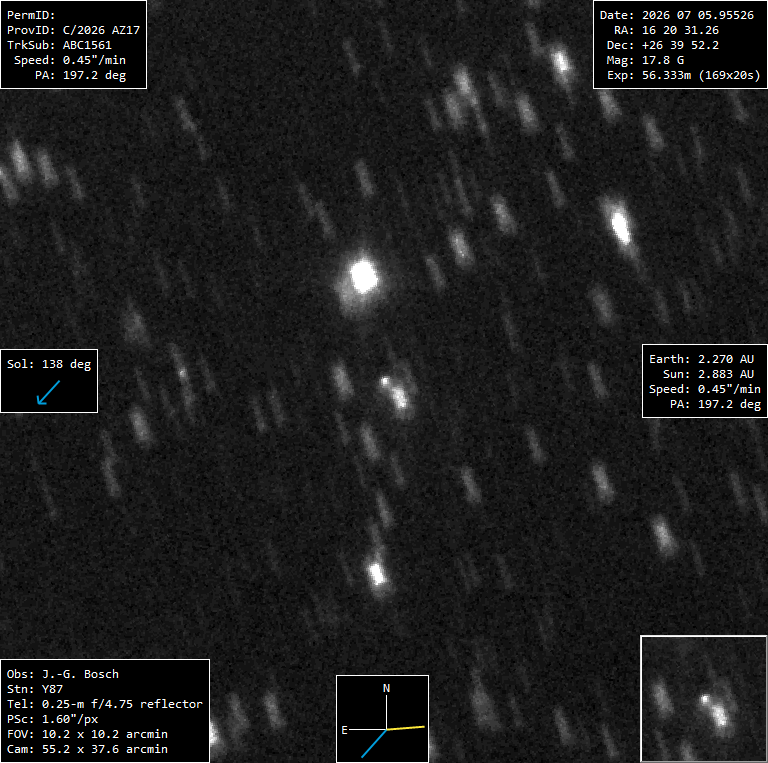Click the 'Earth: 2.270 AU' distance

701,359
